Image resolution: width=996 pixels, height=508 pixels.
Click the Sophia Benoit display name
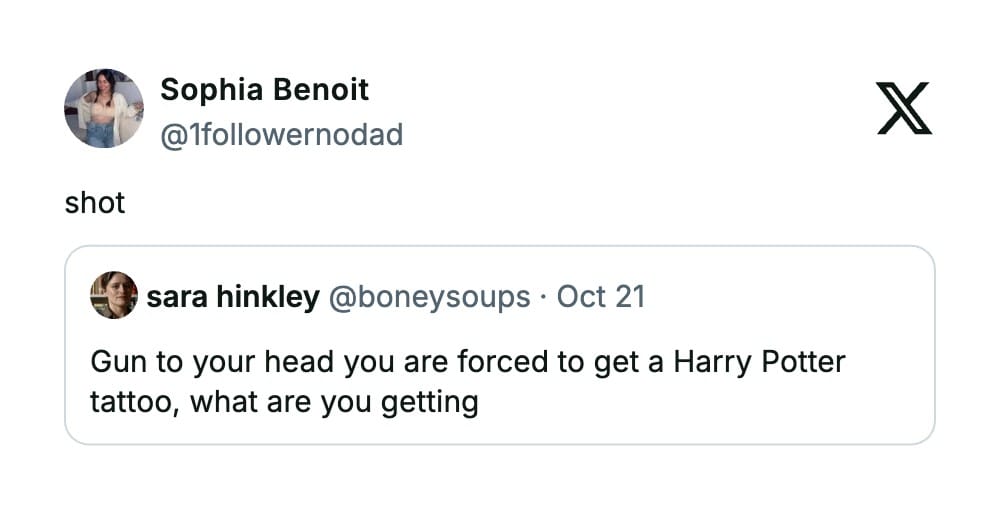[x=264, y=90]
